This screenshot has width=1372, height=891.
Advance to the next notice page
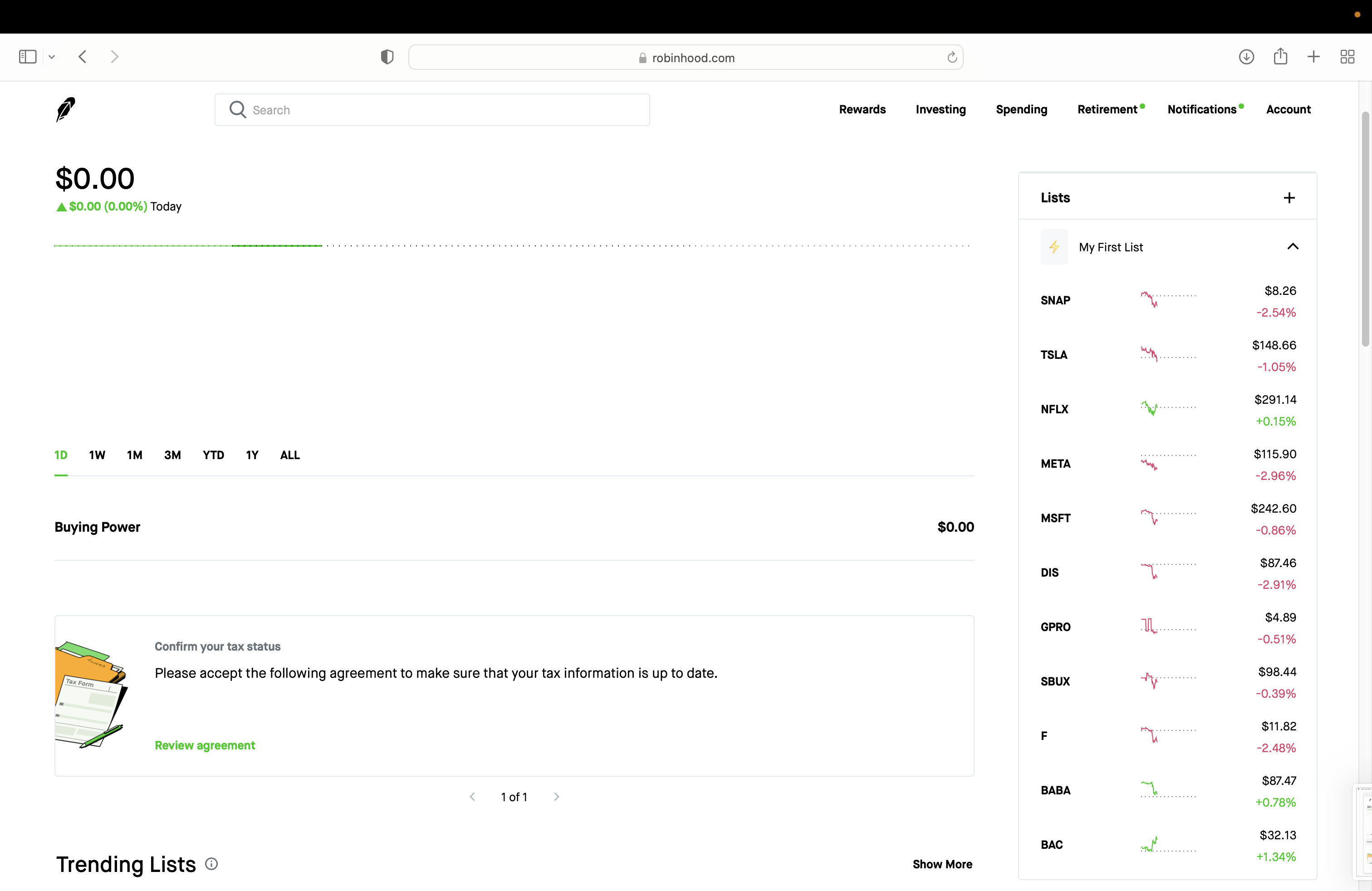(556, 797)
